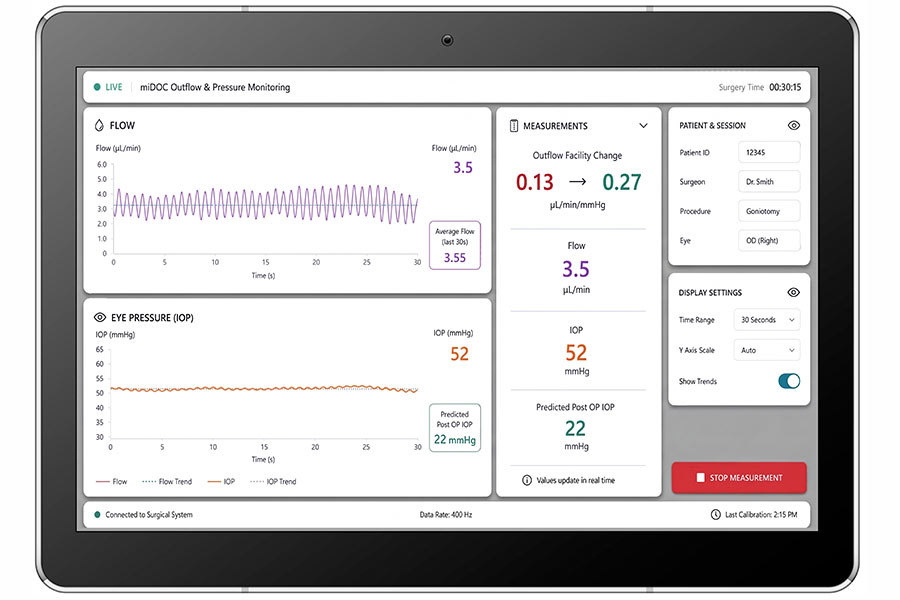The height and width of the screenshot is (600, 900).
Task: Click the Procedure field showing Goniotomy
Action: coord(769,211)
